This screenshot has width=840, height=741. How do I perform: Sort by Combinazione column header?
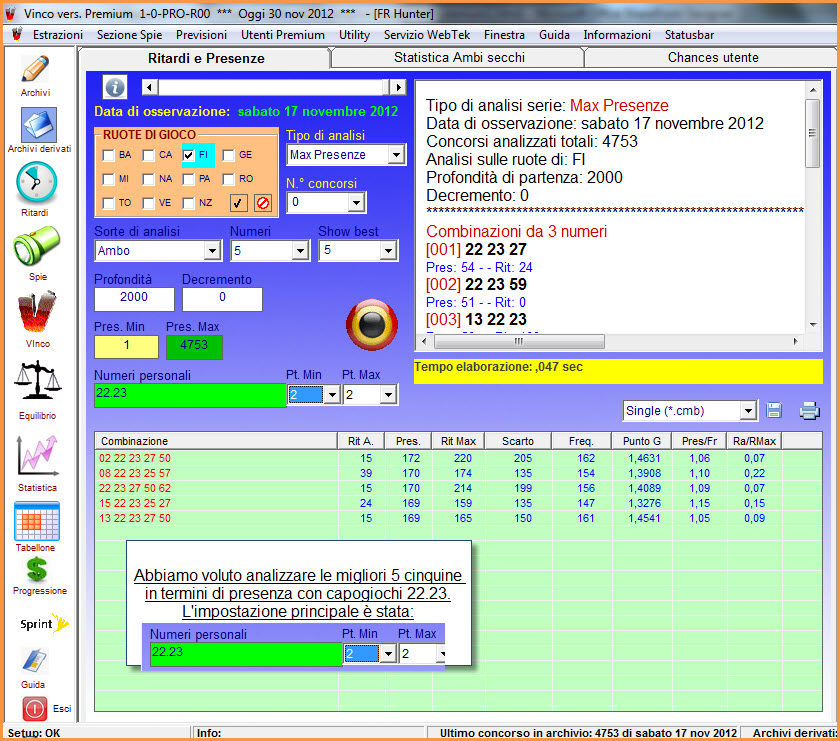coord(216,441)
